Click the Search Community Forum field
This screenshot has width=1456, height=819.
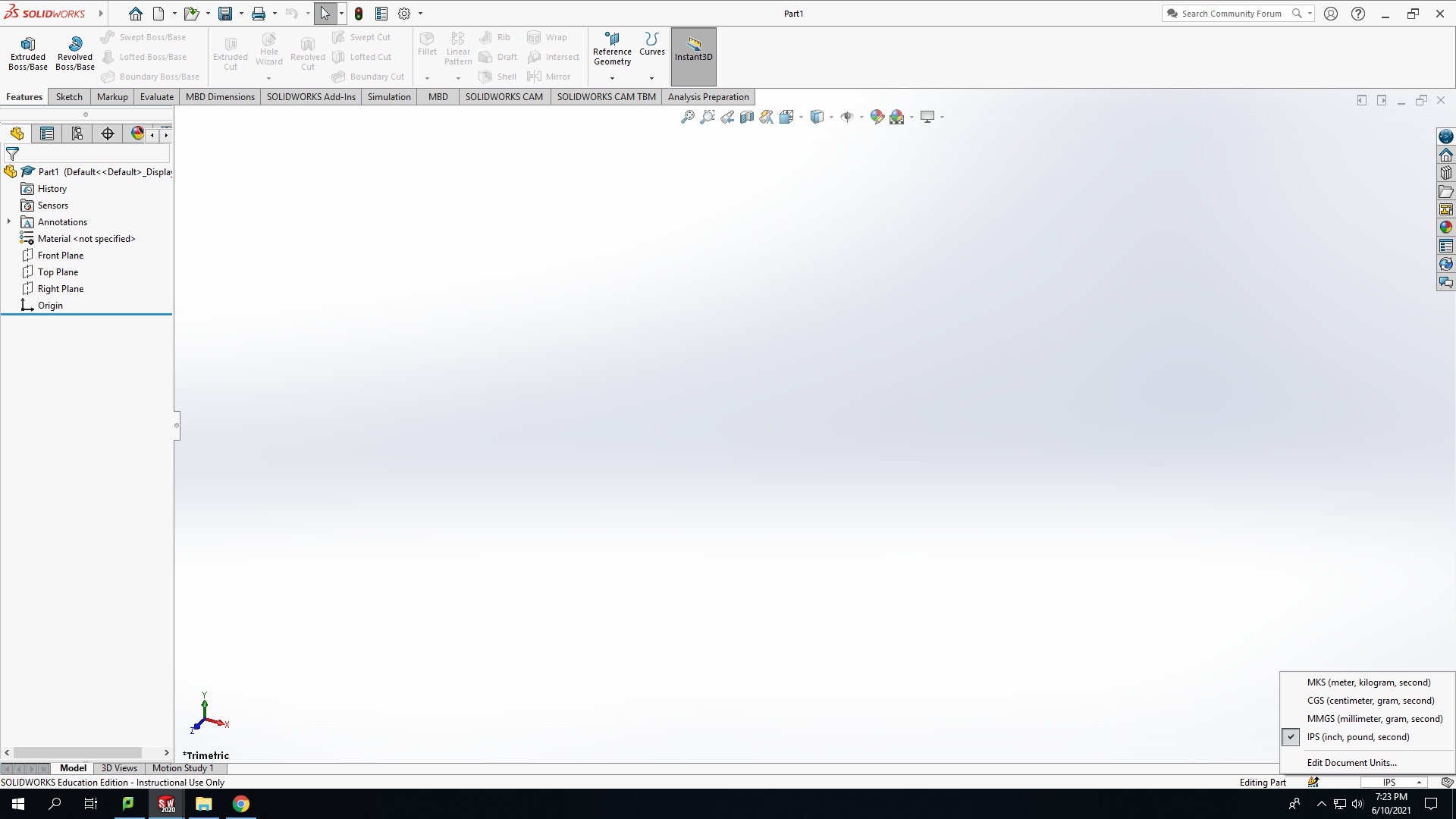(x=1231, y=14)
